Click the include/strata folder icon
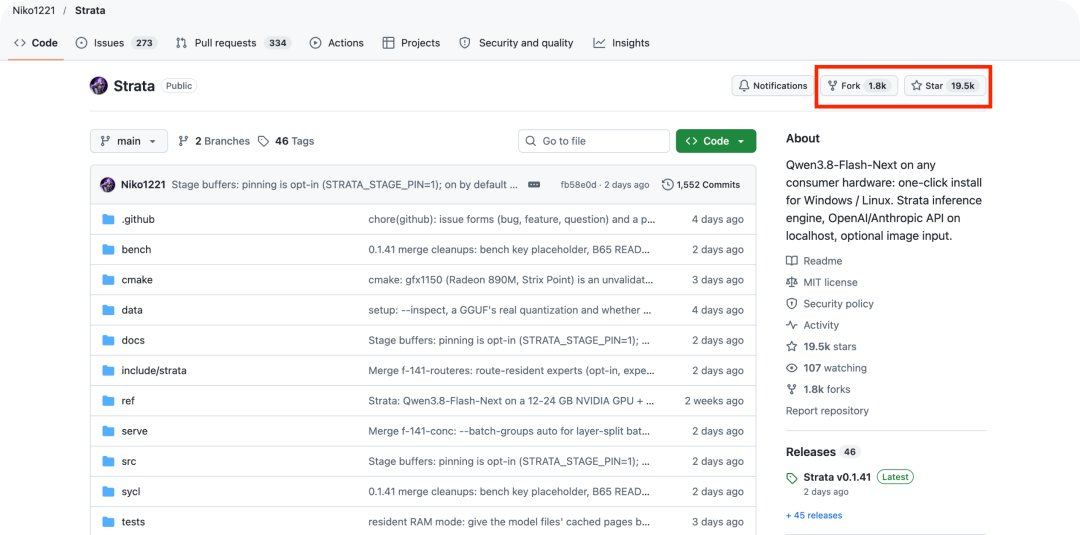 tap(108, 370)
